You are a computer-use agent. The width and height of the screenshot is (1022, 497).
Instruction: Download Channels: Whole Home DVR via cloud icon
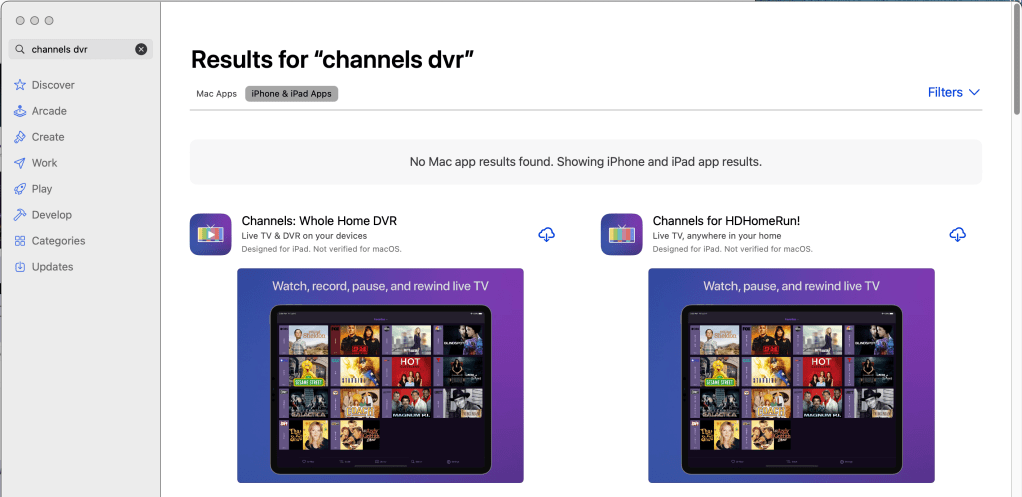pyautogui.click(x=546, y=235)
